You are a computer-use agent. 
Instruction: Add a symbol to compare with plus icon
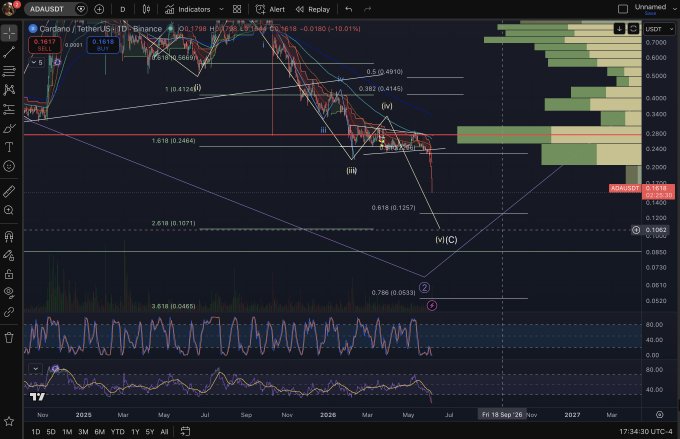click(99, 9)
